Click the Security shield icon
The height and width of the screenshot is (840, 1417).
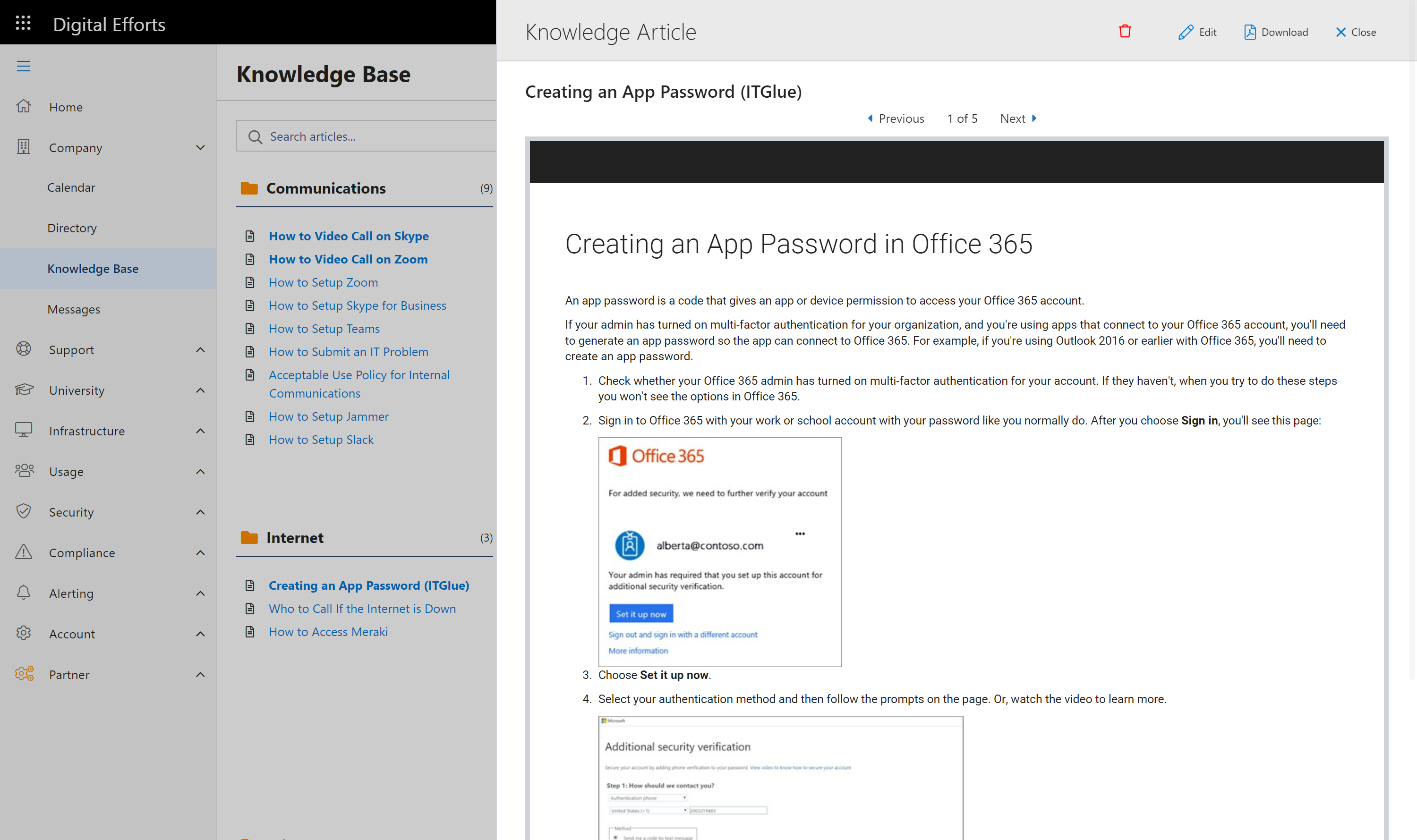[x=23, y=512]
